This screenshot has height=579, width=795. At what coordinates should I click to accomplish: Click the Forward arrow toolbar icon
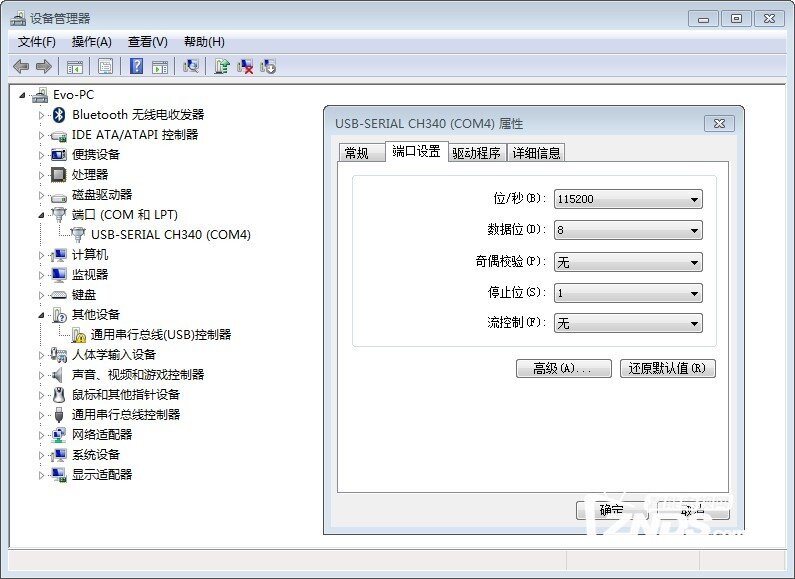click(x=44, y=66)
